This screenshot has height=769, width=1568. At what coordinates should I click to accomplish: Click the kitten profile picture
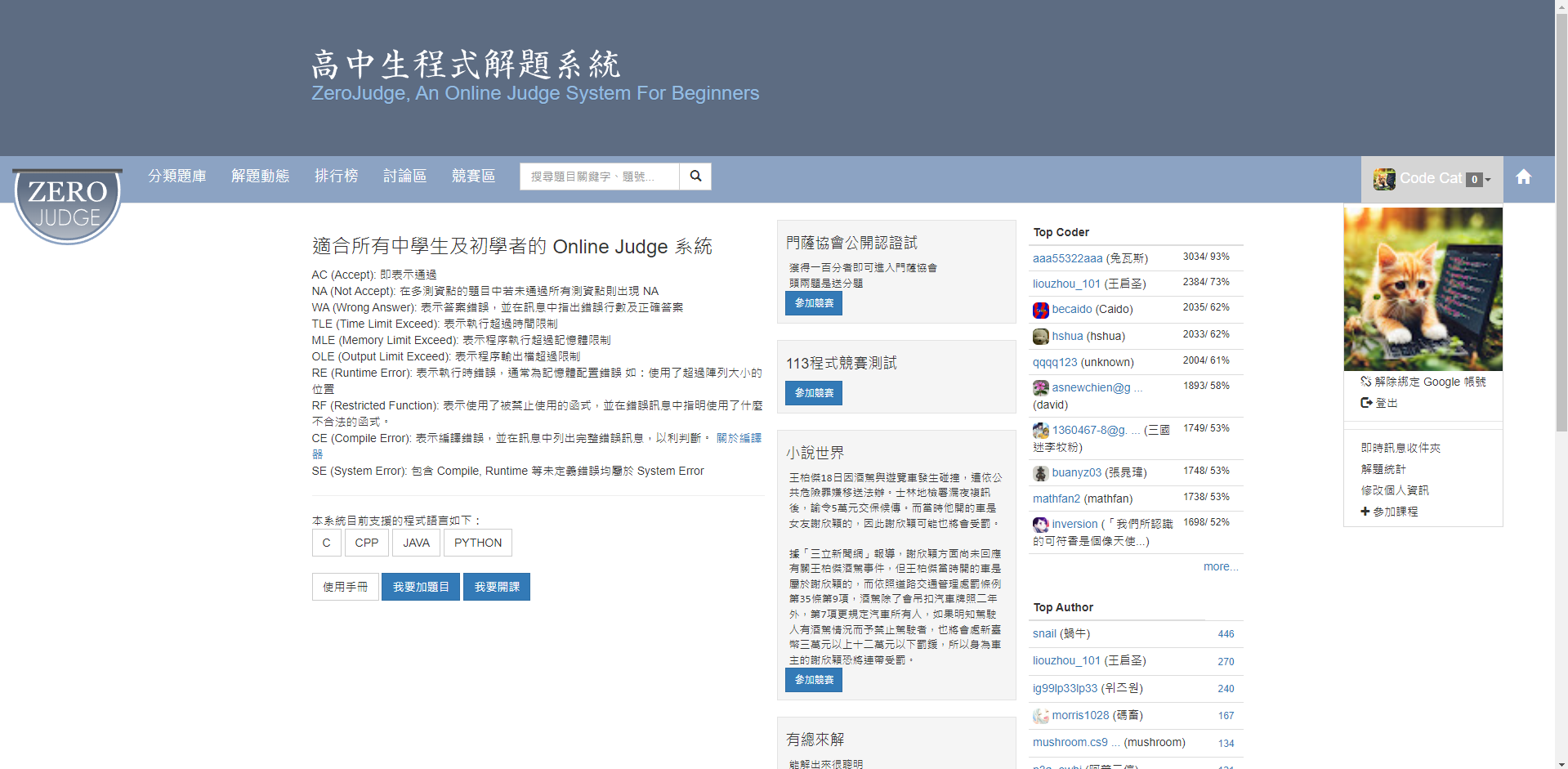click(x=1423, y=288)
